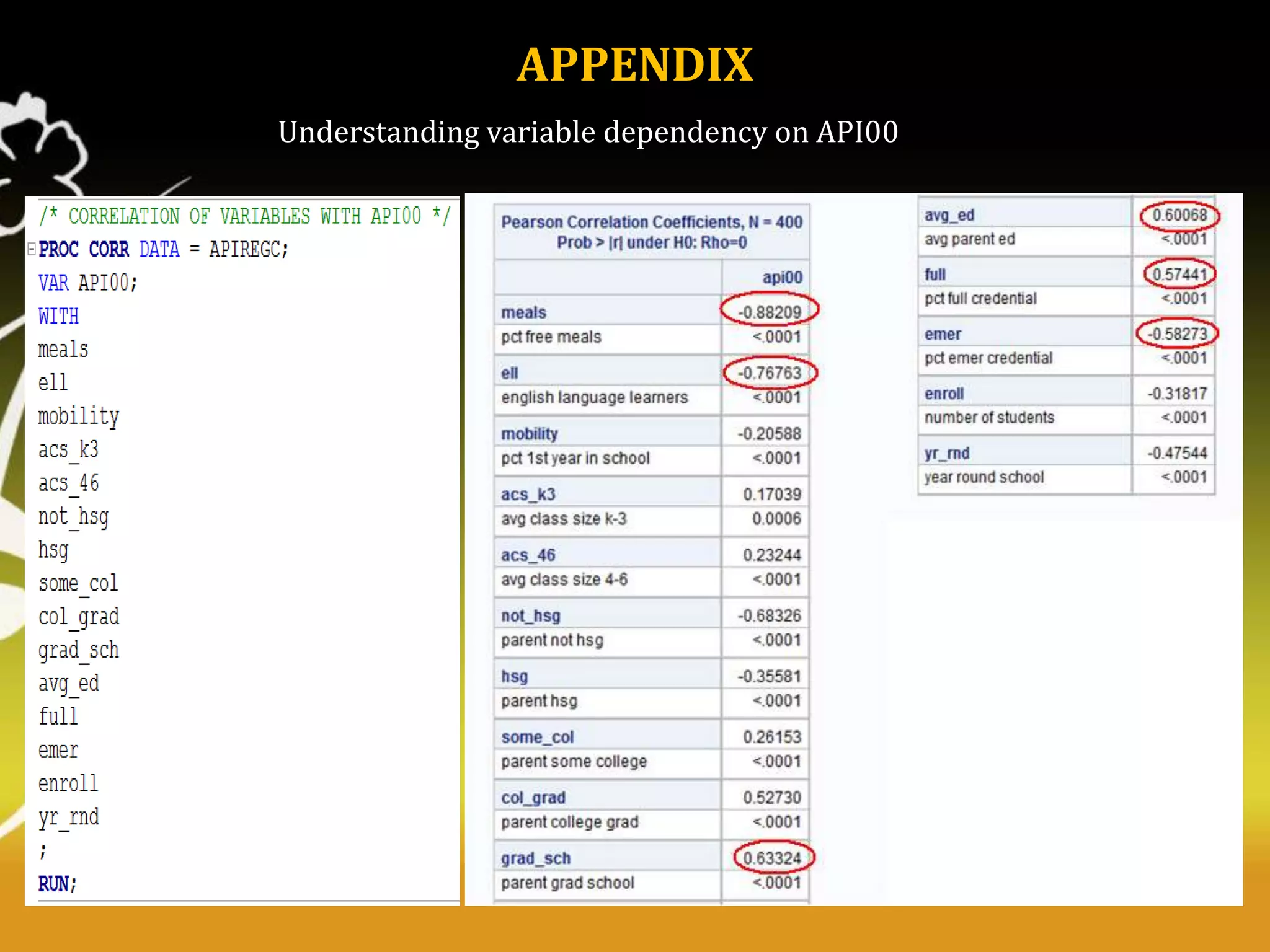Click the p-value 0.0006 for acs_k3

[776, 519]
